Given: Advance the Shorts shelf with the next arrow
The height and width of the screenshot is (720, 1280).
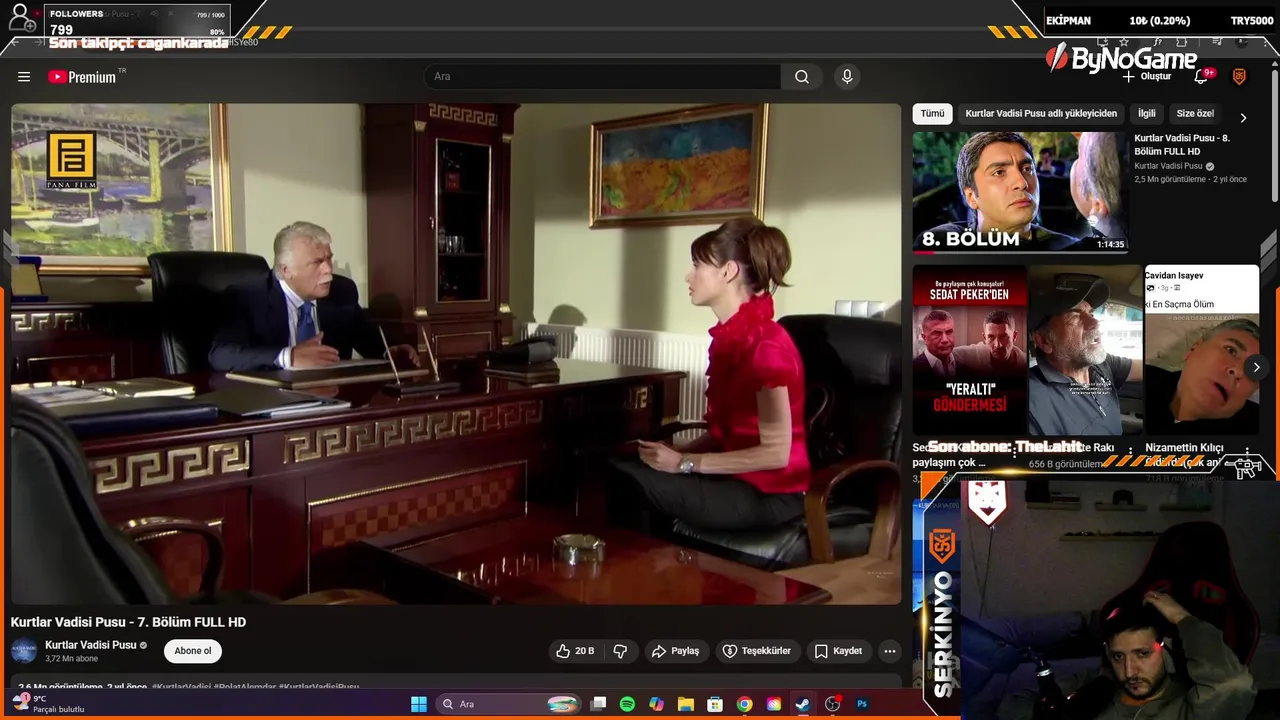Looking at the screenshot, I should pos(1256,367).
